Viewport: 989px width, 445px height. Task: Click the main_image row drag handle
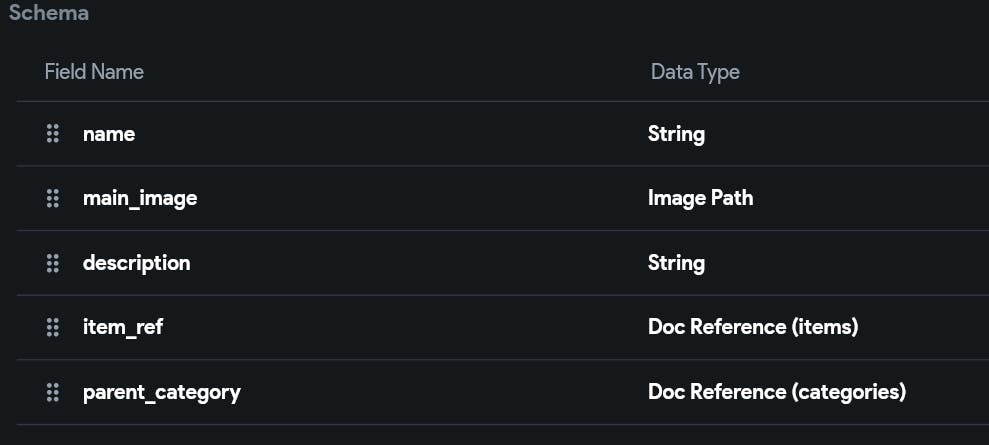[53, 198]
